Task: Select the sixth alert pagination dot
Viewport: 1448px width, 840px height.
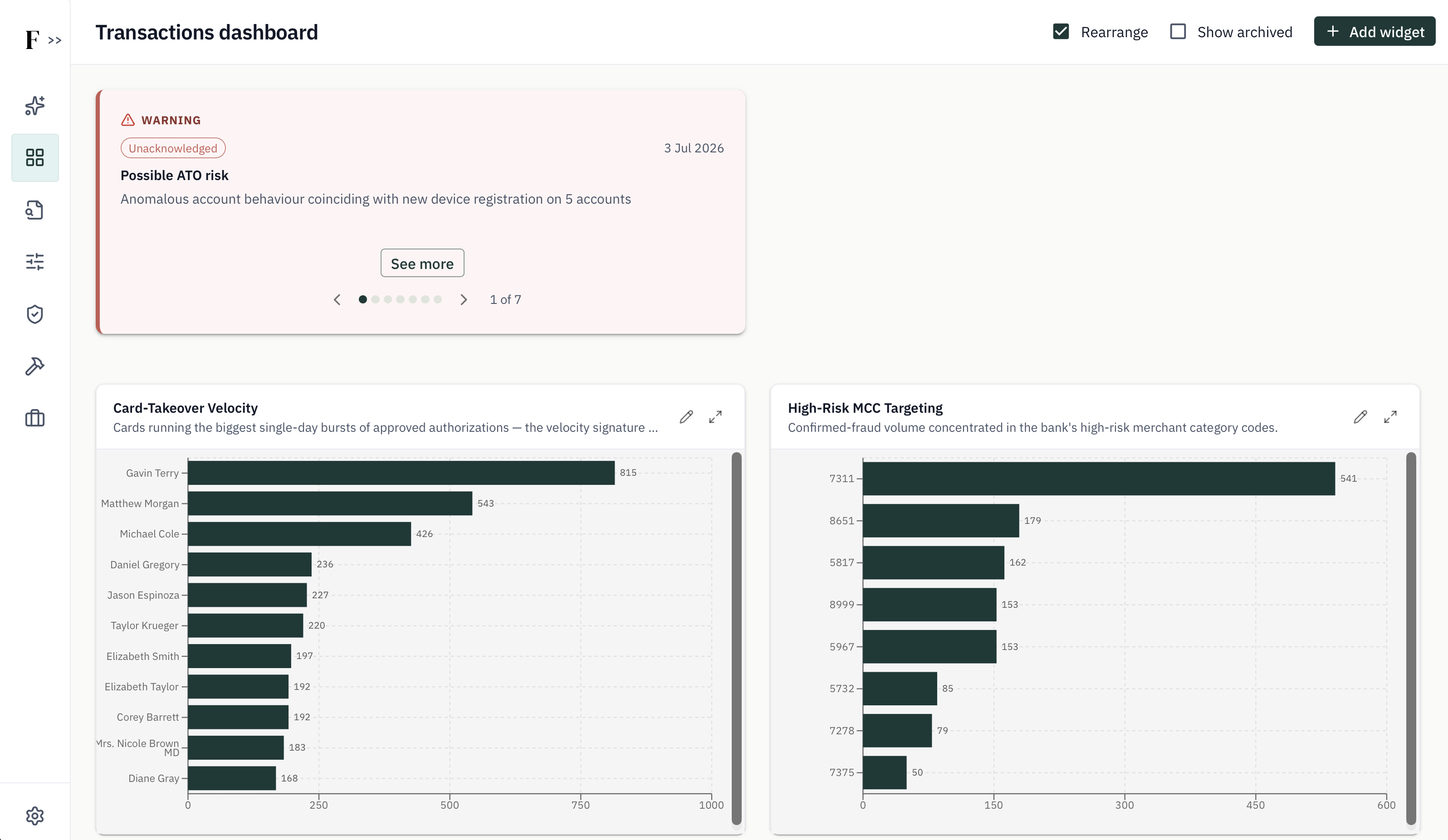Action: click(425, 299)
